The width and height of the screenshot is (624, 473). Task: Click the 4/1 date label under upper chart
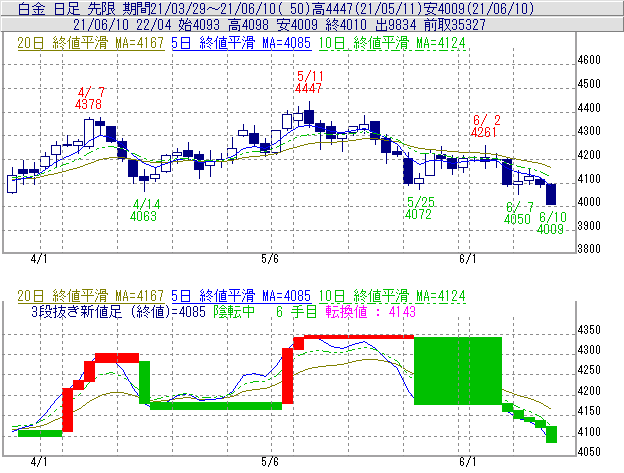coord(39,259)
